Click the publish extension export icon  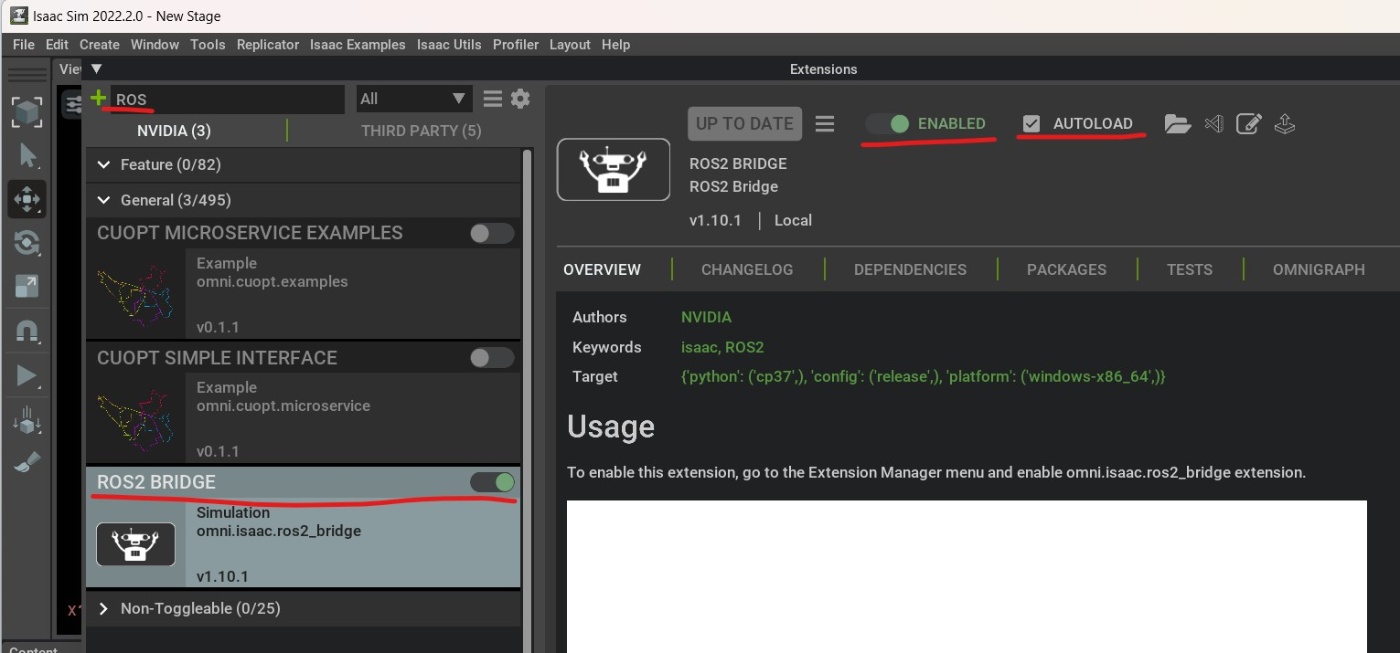[x=1285, y=124]
